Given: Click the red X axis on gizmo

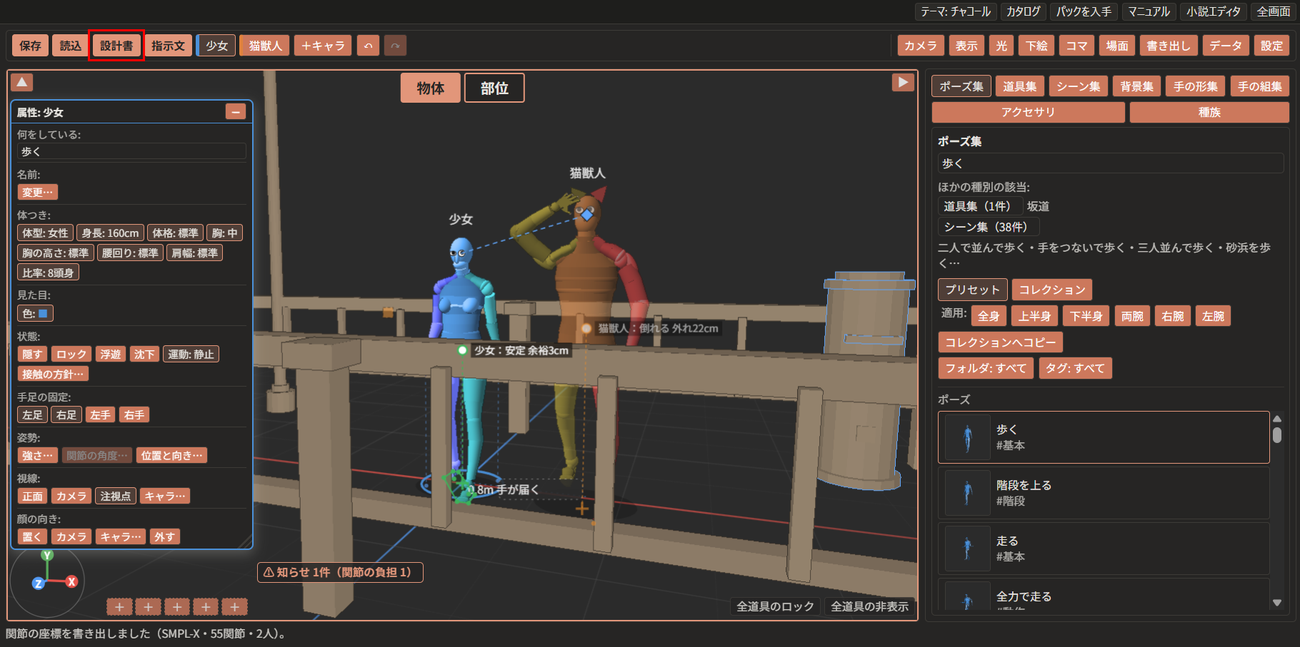Looking at the screenshot, I should click(x=72, y=581).
